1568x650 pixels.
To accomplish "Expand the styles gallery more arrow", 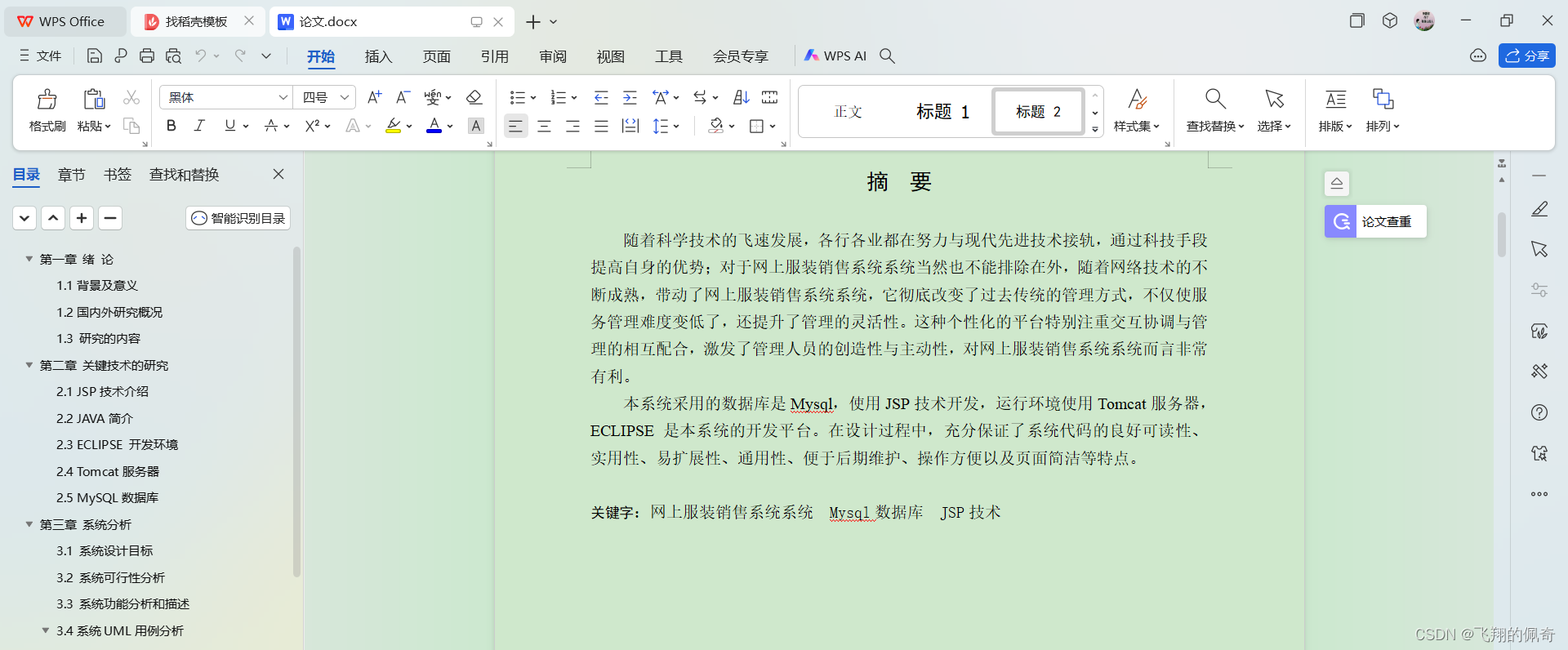I will click(1095, 130).
